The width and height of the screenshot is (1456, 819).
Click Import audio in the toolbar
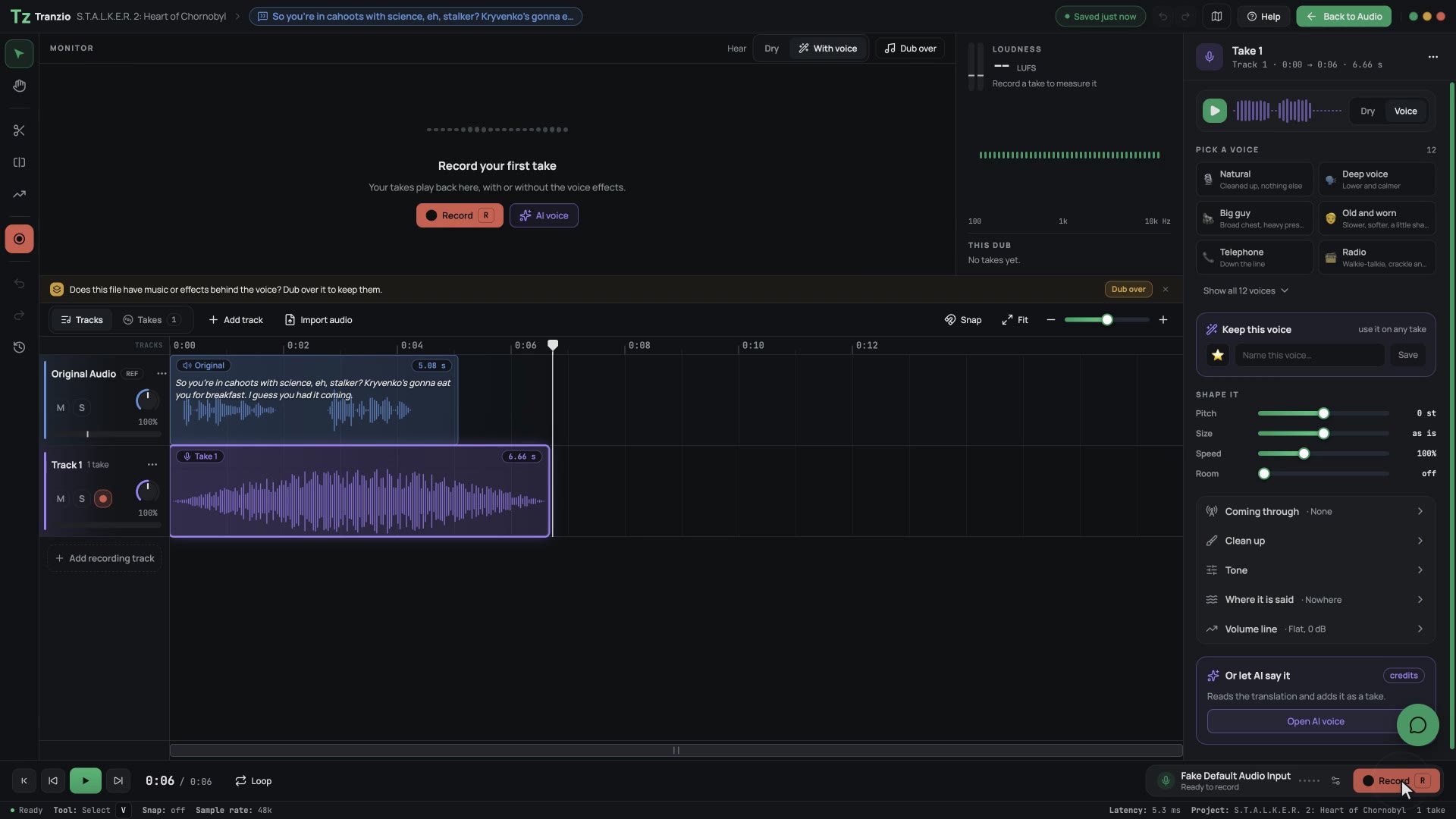coord(318,320)
